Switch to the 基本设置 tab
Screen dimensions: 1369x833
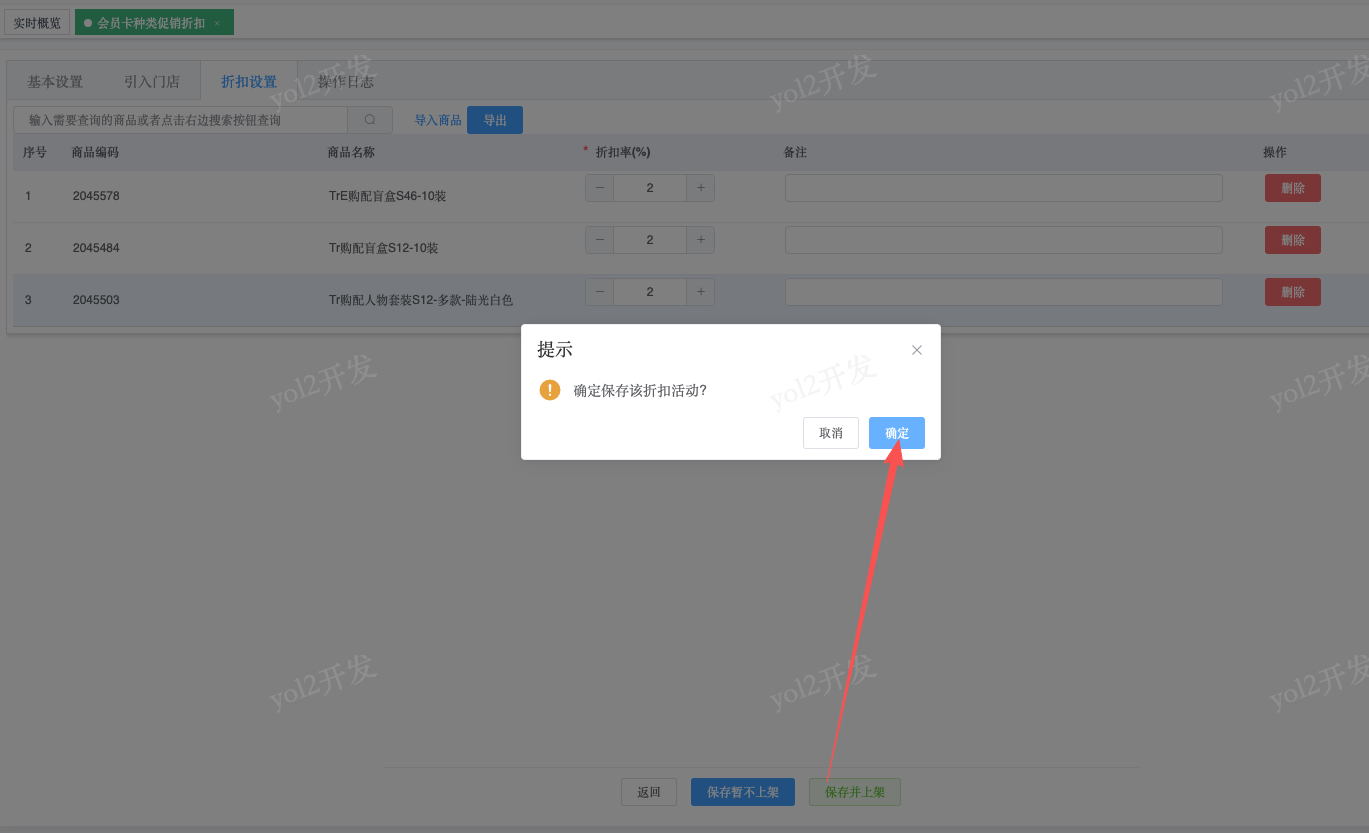pos(55,82)
